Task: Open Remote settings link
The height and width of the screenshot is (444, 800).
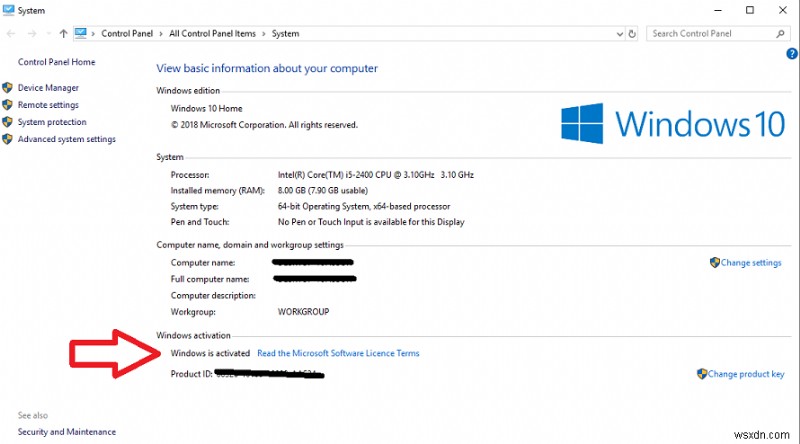Action: point(48,105)
